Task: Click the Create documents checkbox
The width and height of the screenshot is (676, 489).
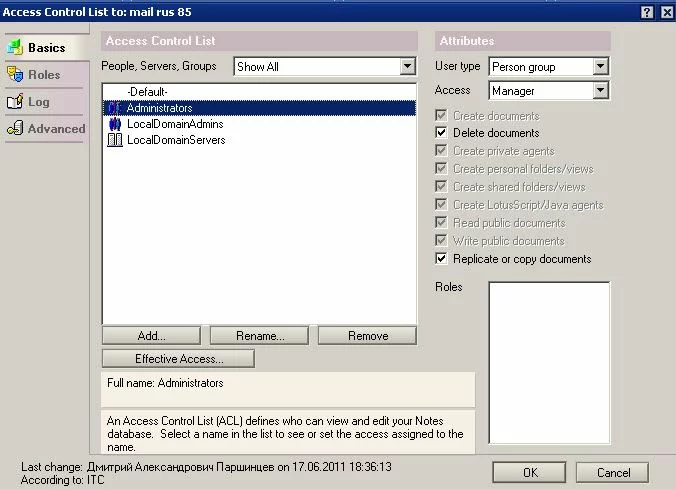Action: coord(442,115)
